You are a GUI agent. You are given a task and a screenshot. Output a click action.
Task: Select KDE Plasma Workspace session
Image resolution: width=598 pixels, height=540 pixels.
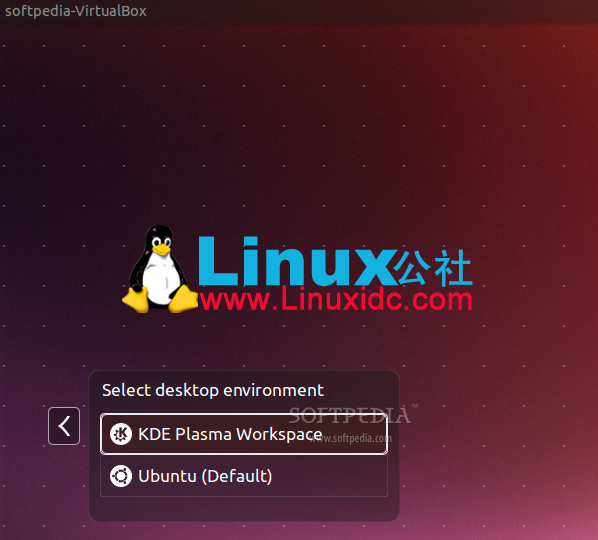point(244,434)
